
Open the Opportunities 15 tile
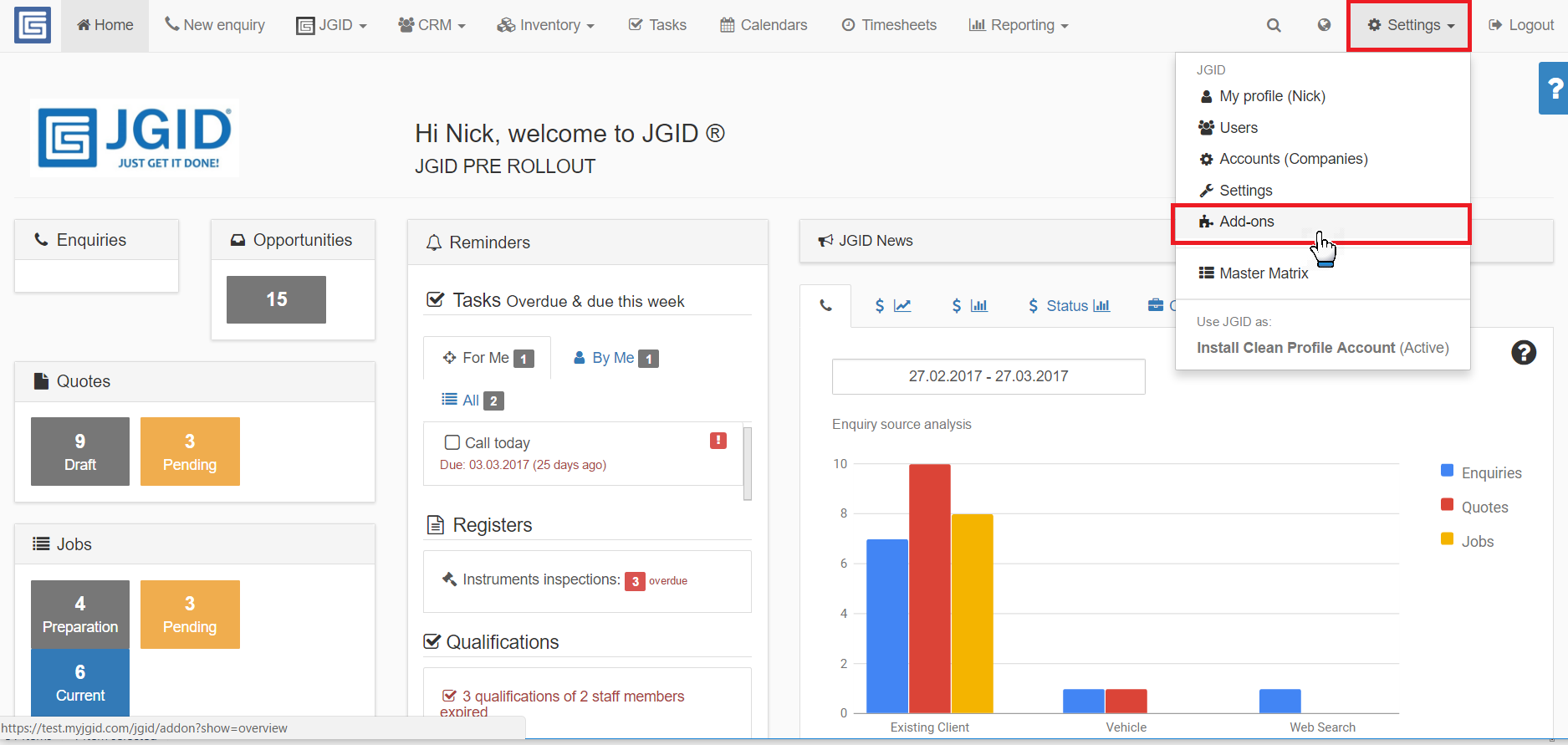tap(276, 299)
